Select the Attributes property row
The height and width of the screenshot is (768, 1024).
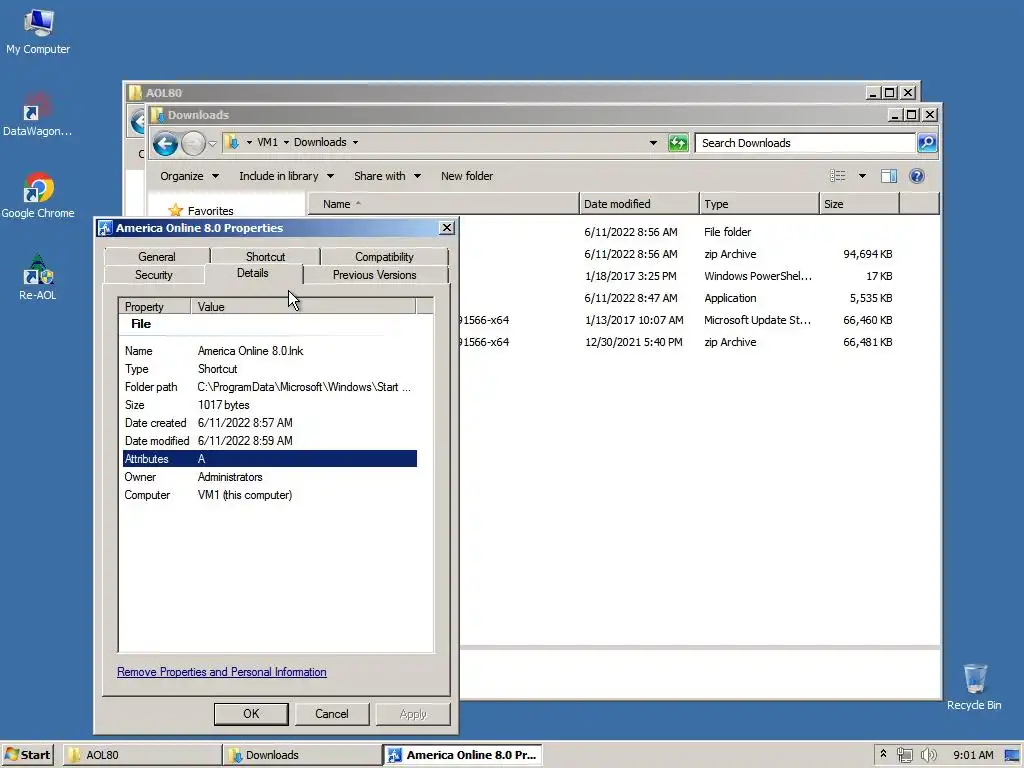tap(270, 458)
